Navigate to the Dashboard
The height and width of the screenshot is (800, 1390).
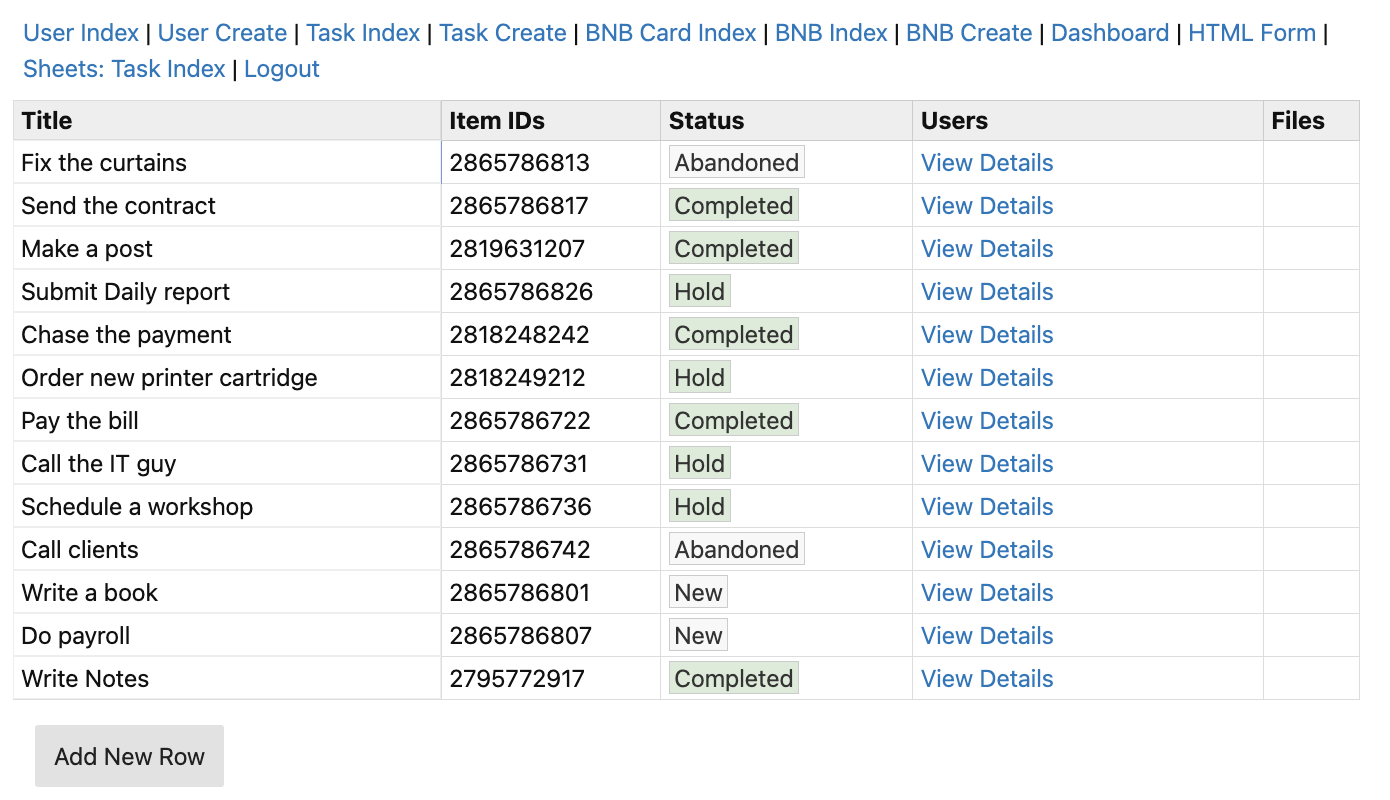click(1110, 33)
